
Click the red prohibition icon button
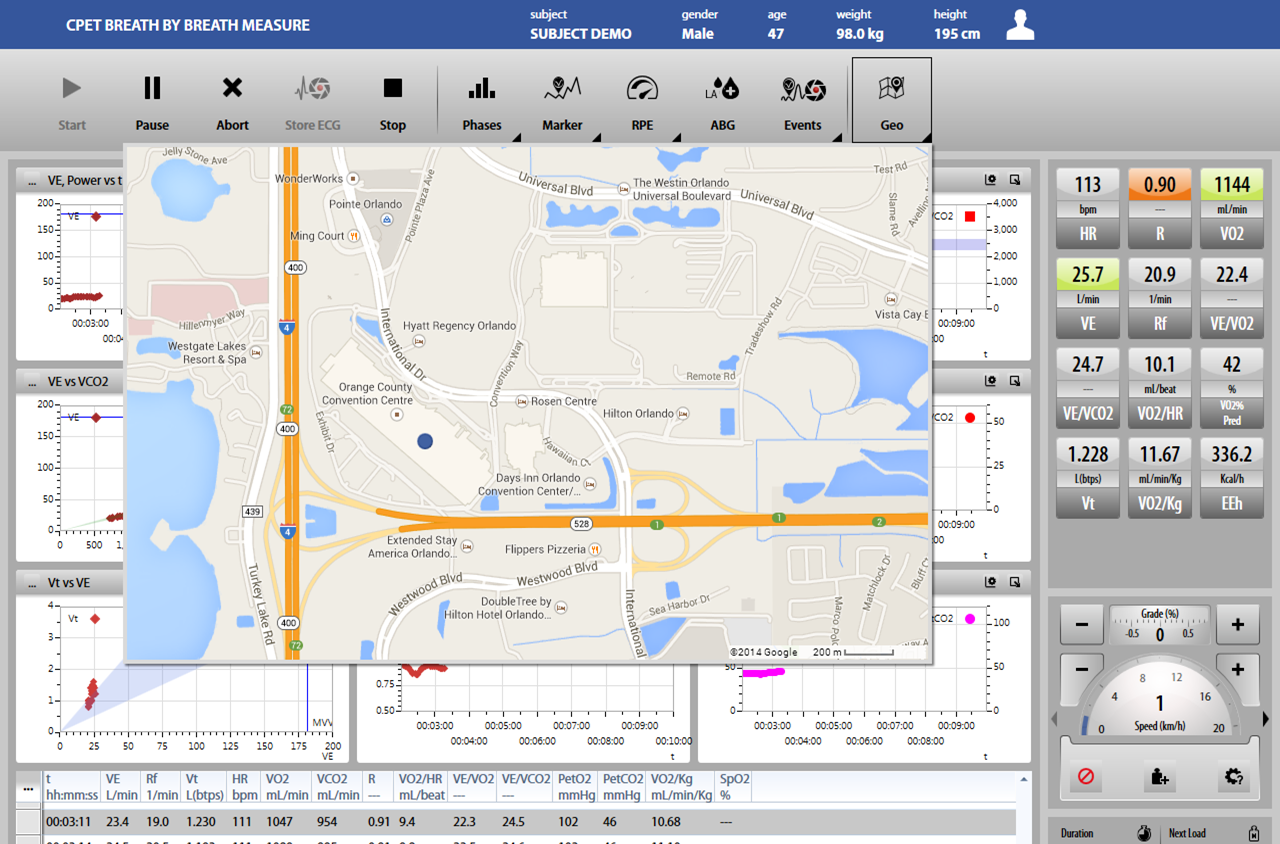point(1086,777)
